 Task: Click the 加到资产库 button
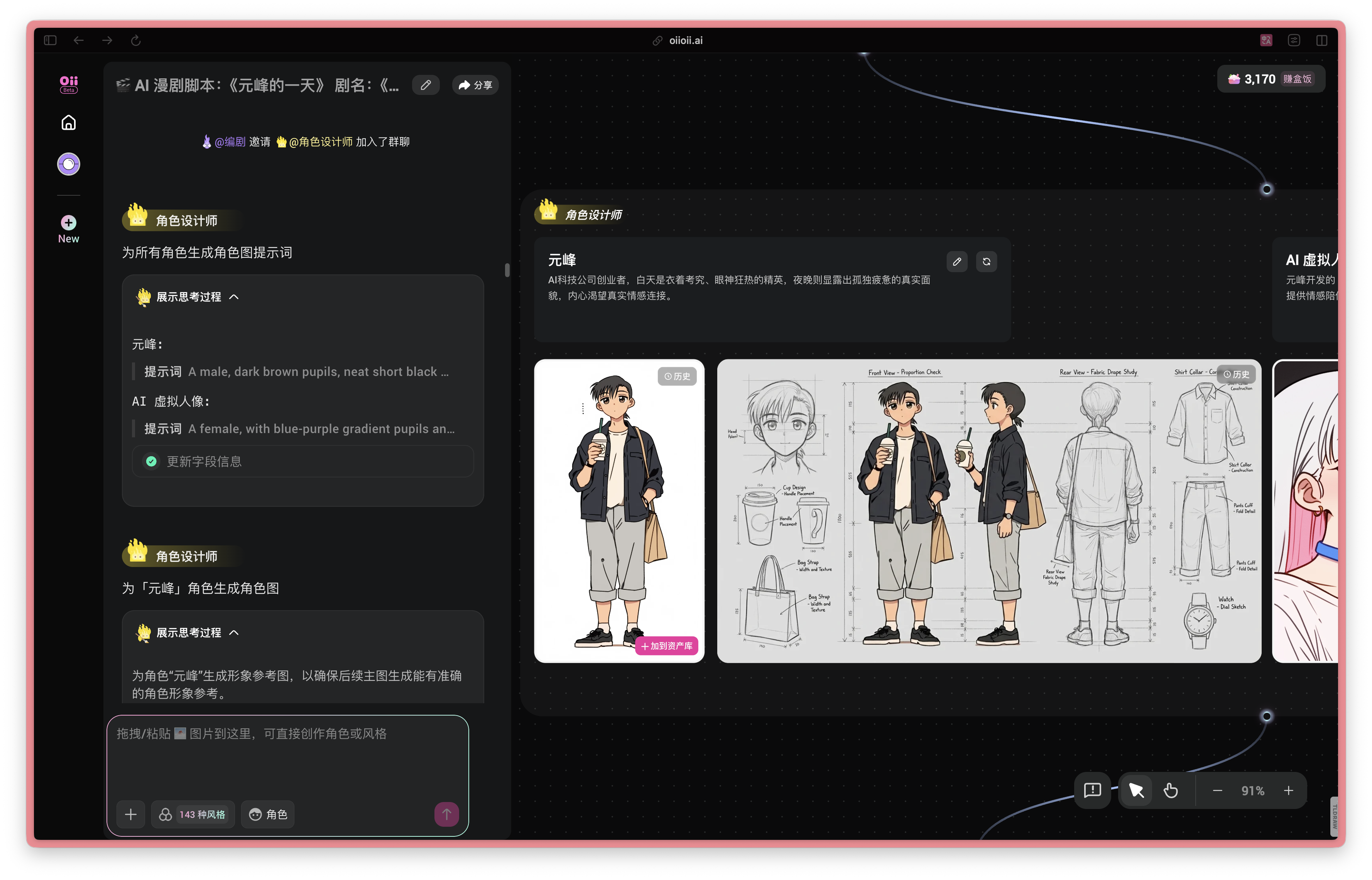[x=667, y=646]
